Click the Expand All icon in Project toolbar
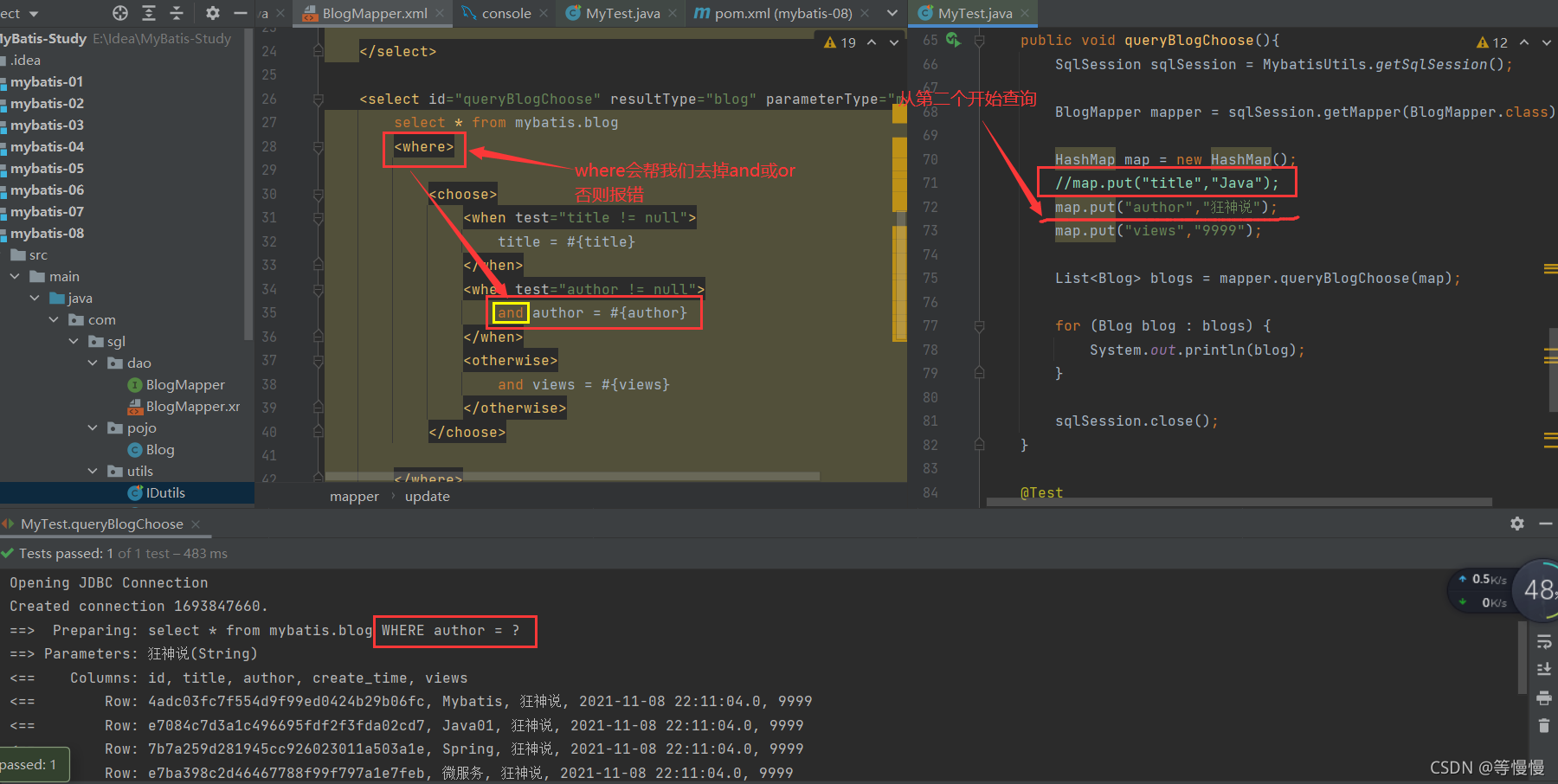1558x784 pixels. tap(149, 13)
